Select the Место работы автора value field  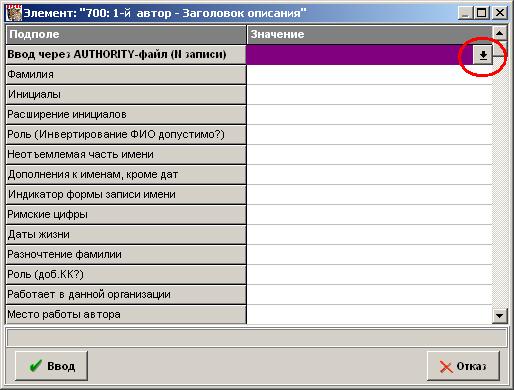369,315
